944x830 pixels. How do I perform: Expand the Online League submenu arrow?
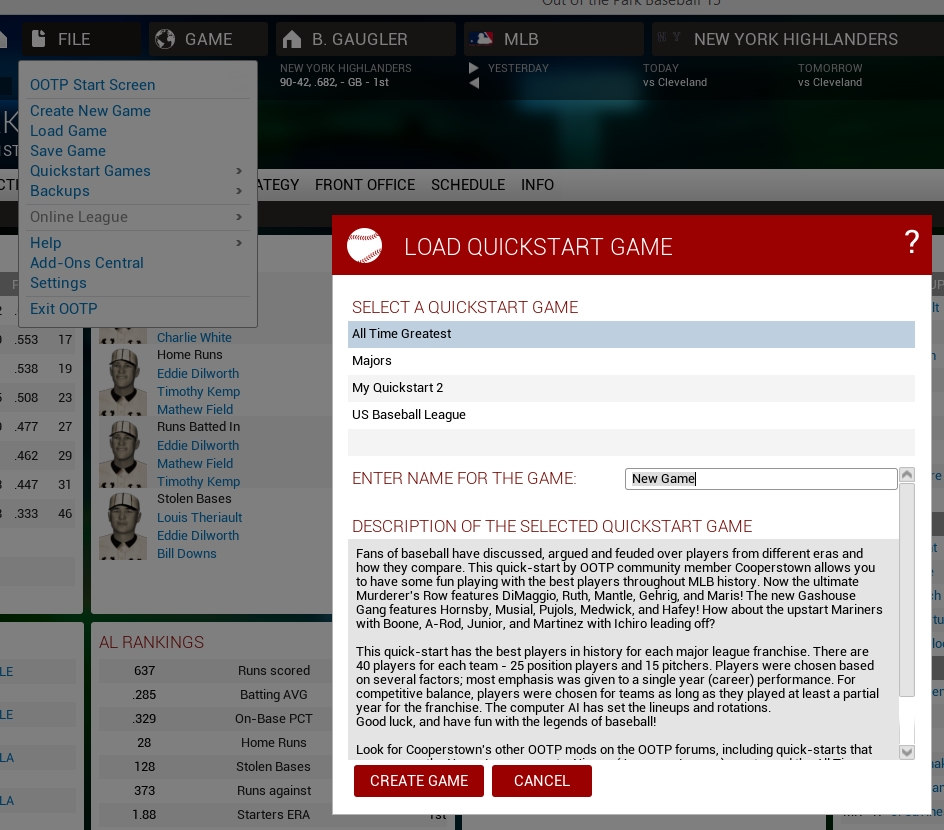(x=239, y=217)
